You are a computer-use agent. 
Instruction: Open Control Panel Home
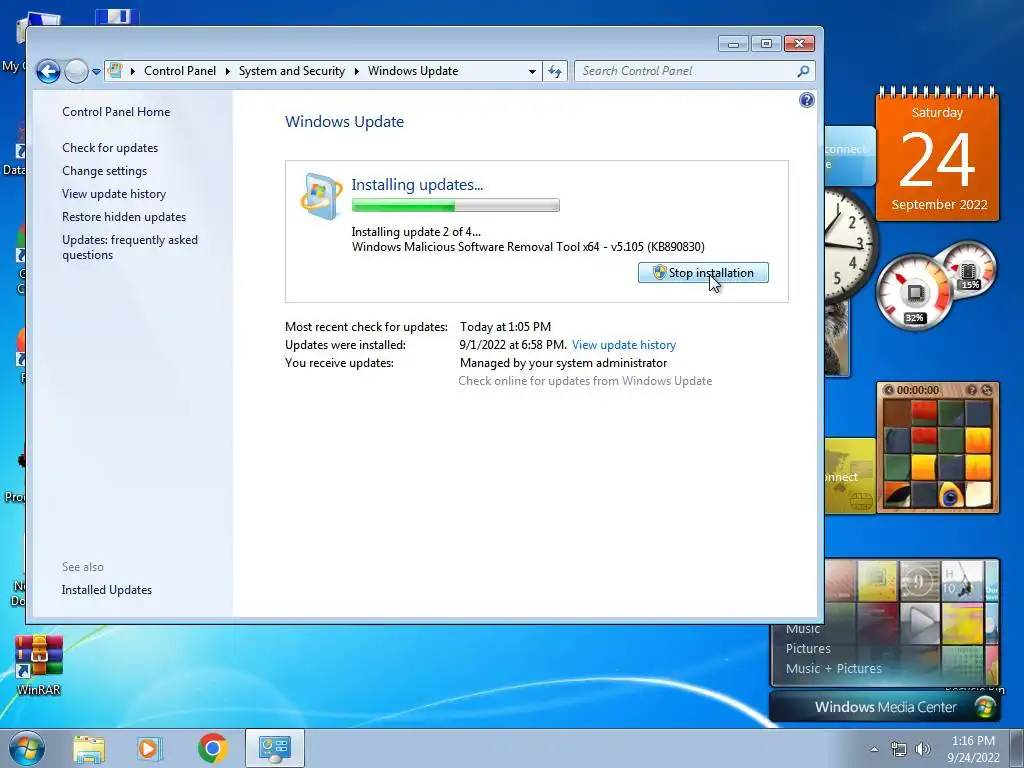[x=116, y=112]
